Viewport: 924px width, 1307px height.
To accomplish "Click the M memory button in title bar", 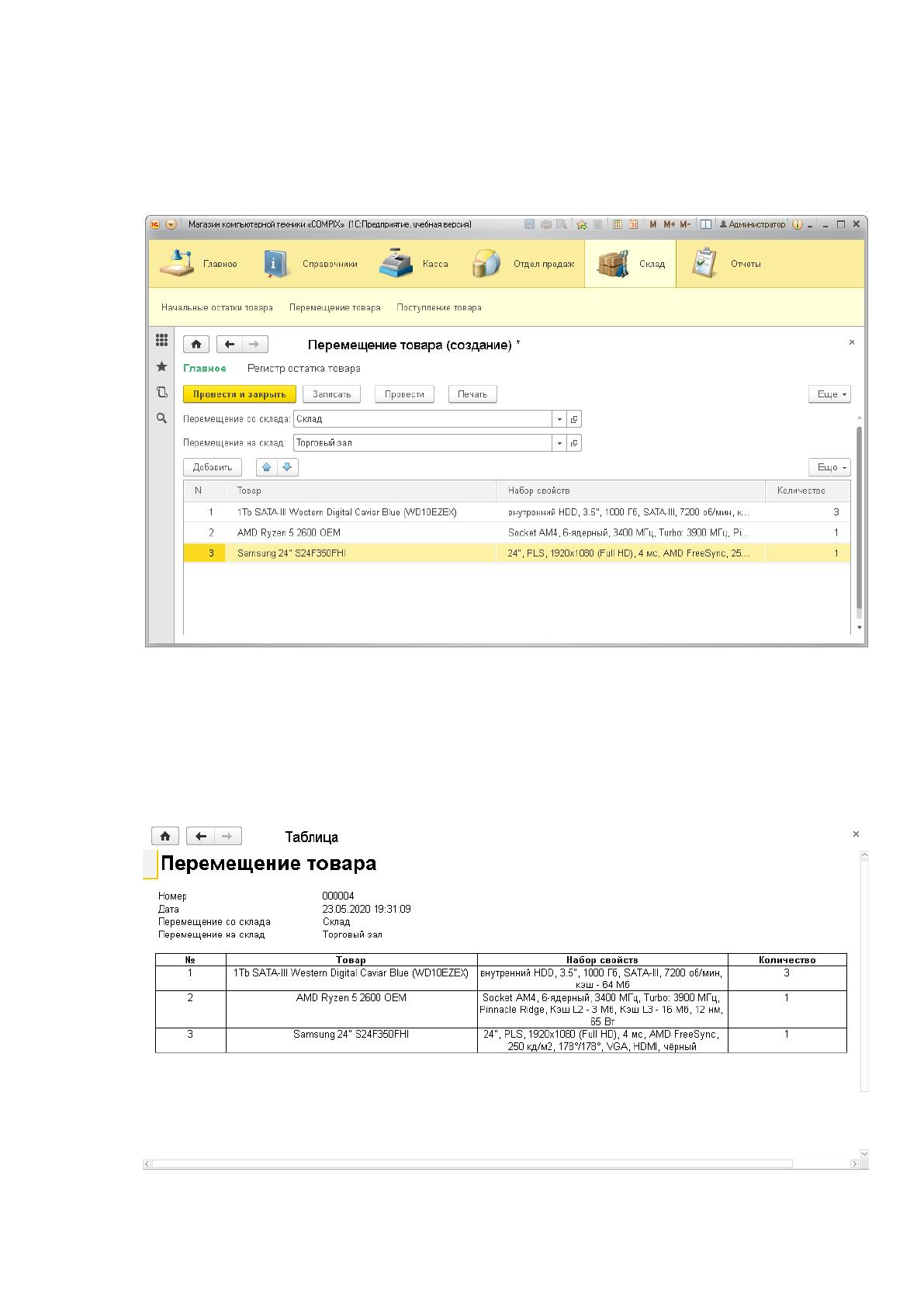I will (x=652, y=224).
